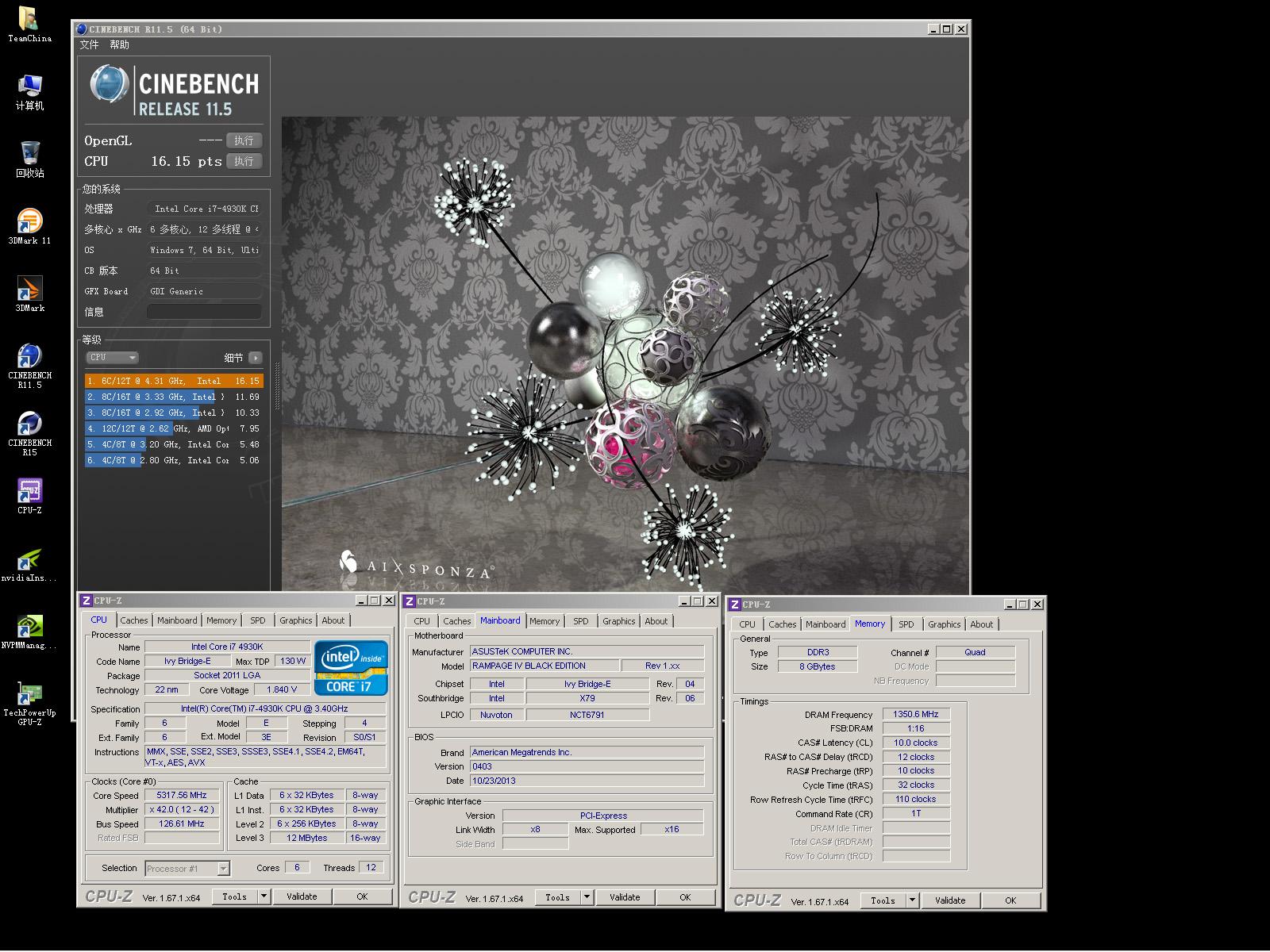Click title bar icon of CPU-Z Mainboard window
The image size is (1270, 952).
[409, 601]
